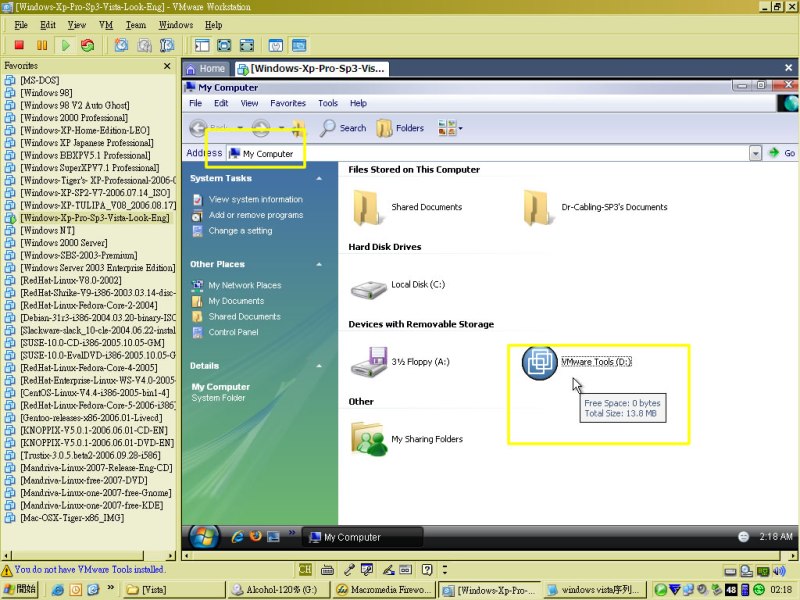Image resolution: width=800 pixels, height=600 pixels.
Task: Take a snapshot with the snapshot icon
Action: pyautogui.click(x=121, y=45)
